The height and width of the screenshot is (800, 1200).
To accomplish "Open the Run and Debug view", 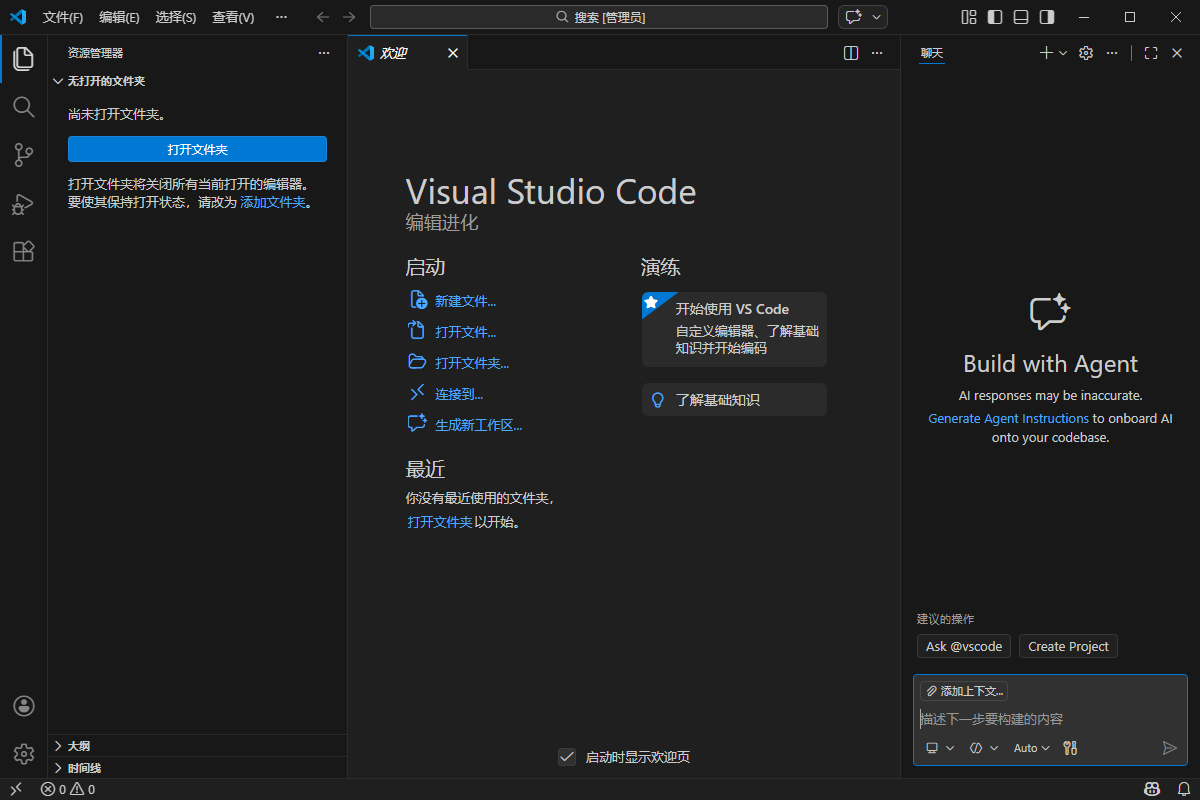I will click(x=23, y=203).
